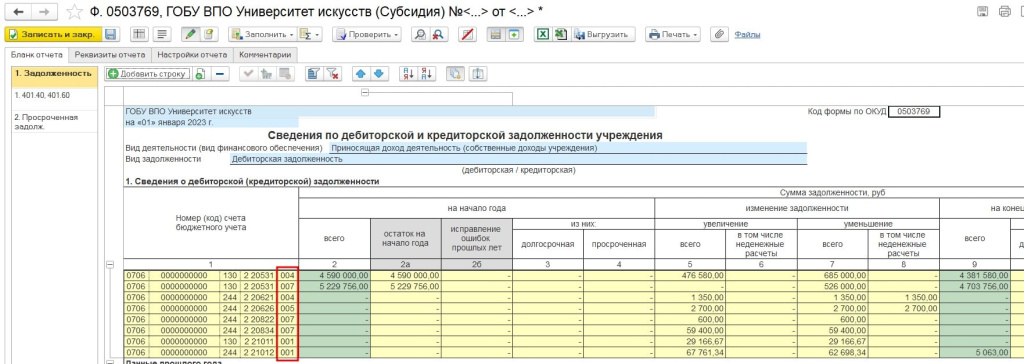
Task: Click the Вид задолженности field Дебиторская задолженность
Action: 519,159
